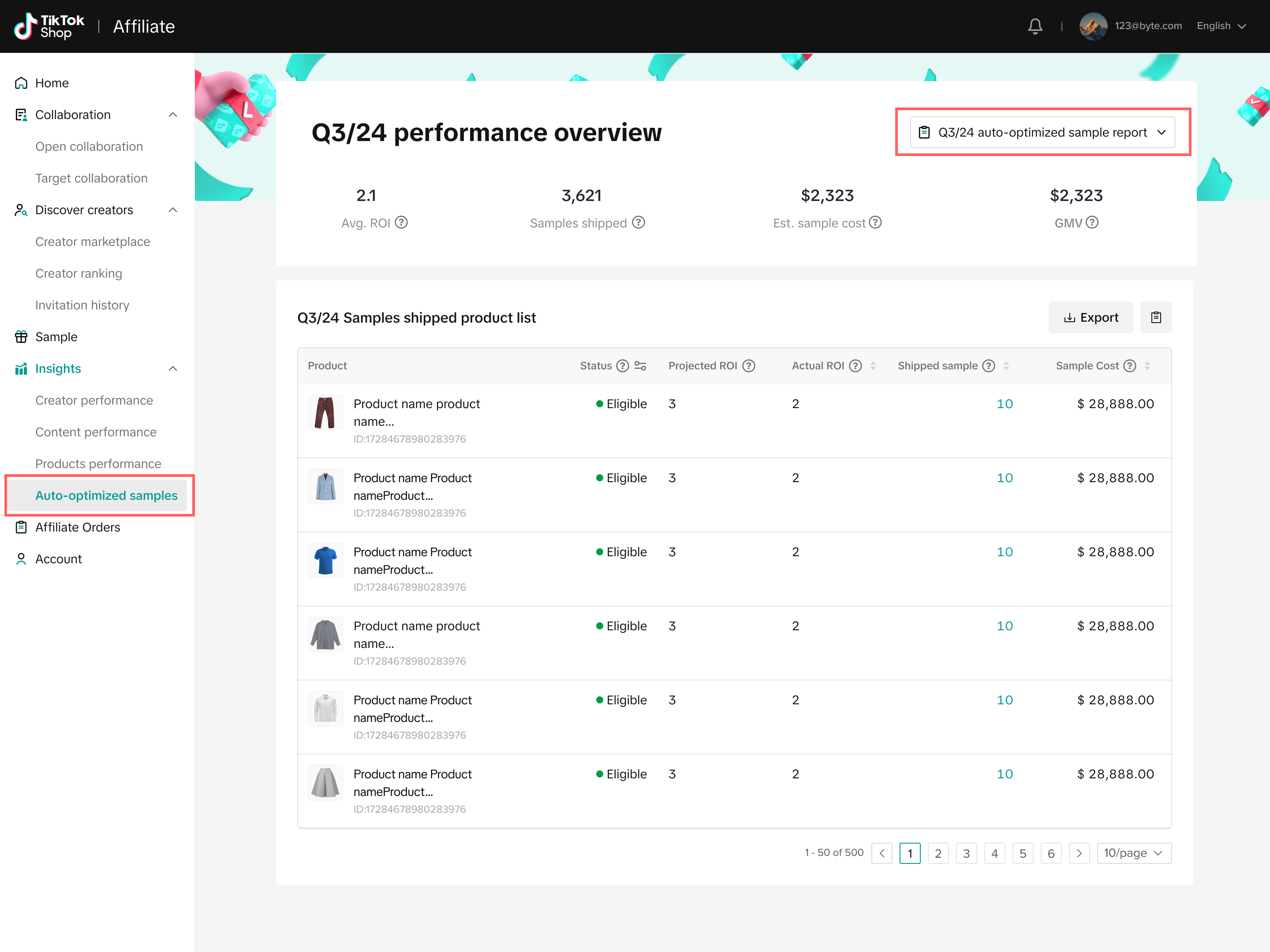1270x952 pixels.
Task: Click the Export button
Action: point(1090,317)
